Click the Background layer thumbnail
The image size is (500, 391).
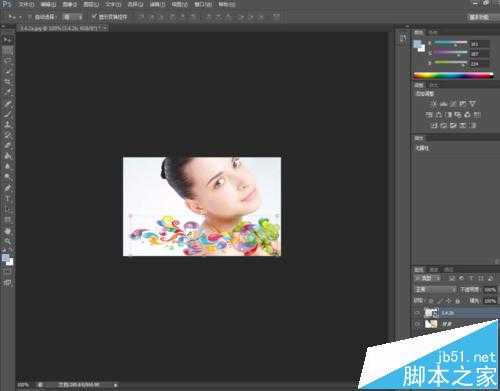pyautogui.click(x=431, y=324)
